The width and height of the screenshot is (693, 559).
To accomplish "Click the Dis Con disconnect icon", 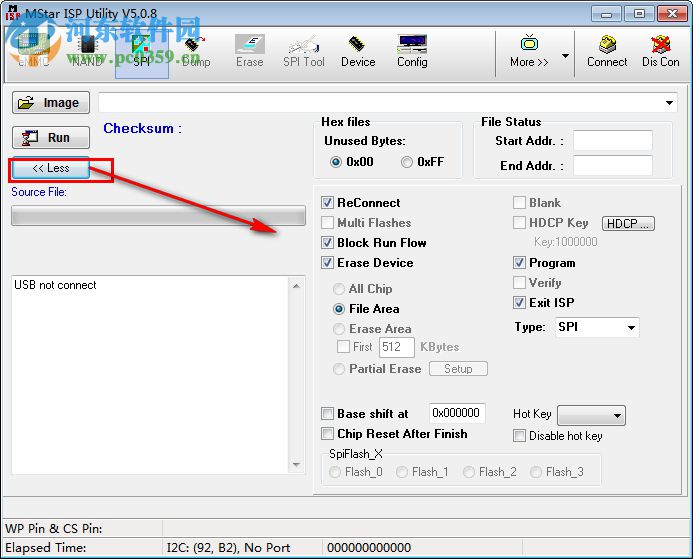I will 661,52.
